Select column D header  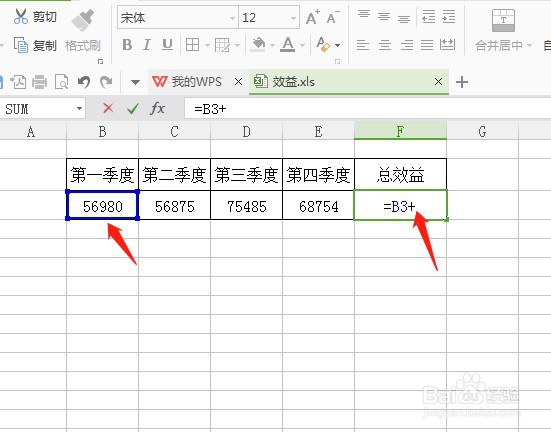pos(246,132)
